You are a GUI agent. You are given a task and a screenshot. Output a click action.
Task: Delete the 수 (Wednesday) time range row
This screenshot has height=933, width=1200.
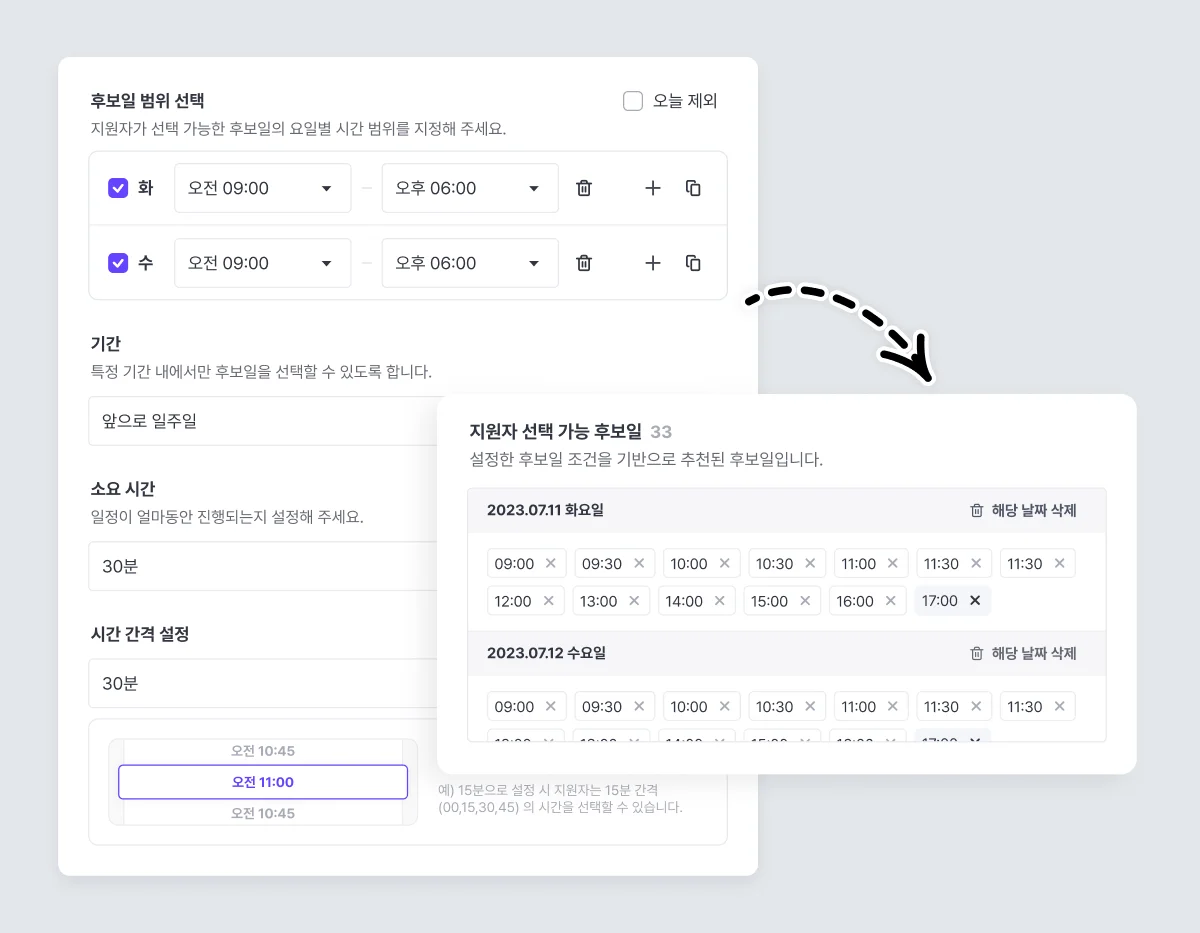click(584, 262)
